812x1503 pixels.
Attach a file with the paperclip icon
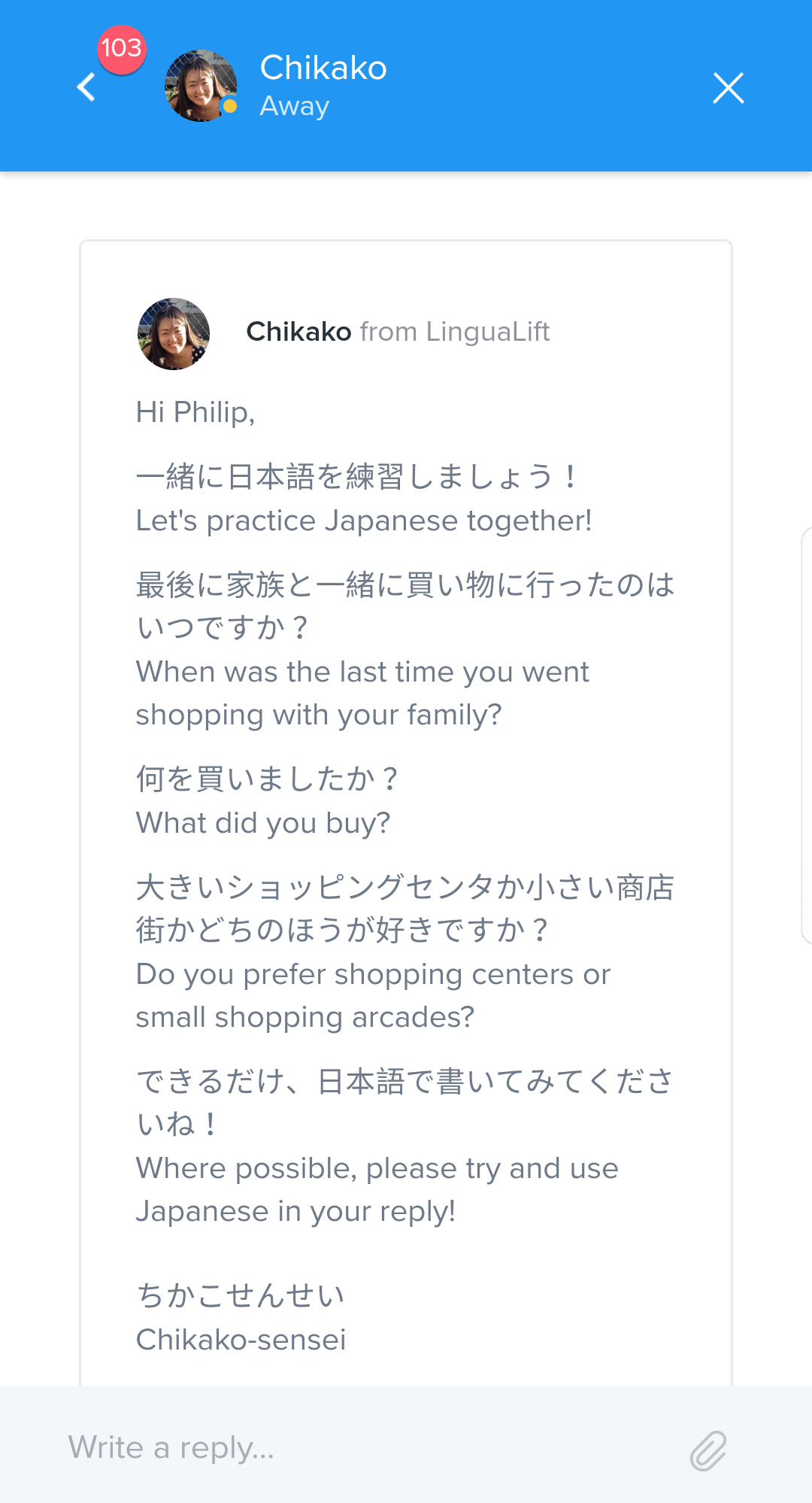pos(708,1450)
